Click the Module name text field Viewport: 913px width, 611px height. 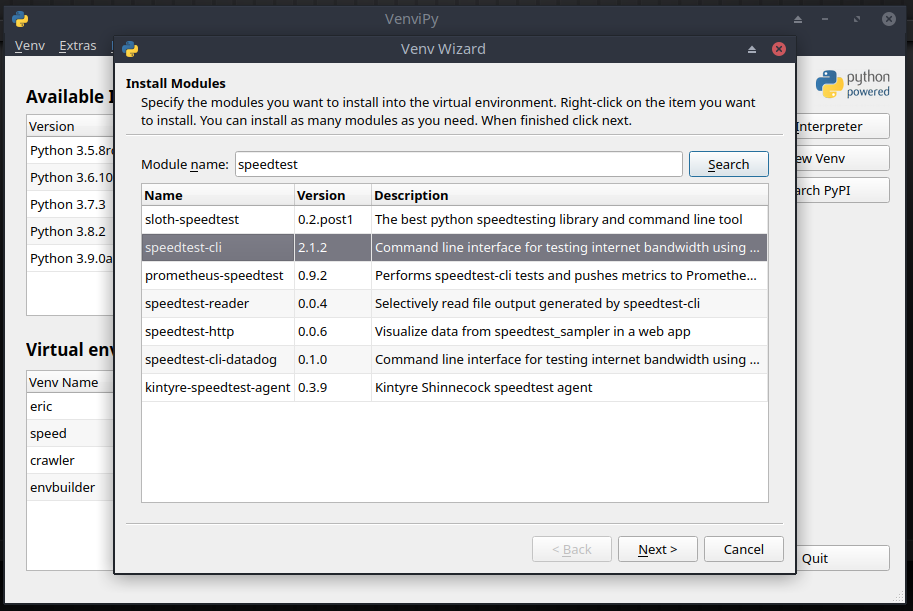click(459, 164)
